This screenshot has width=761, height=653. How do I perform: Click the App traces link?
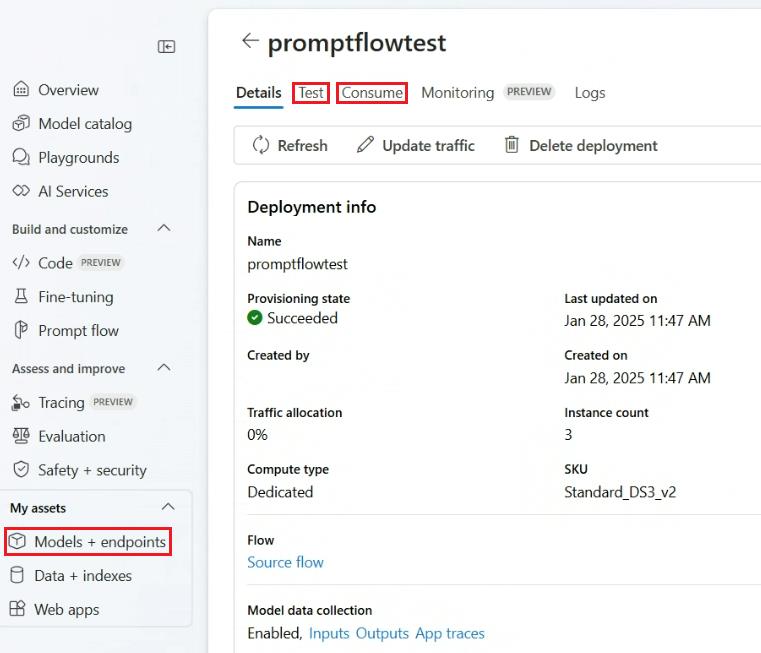(x=450, y=633)
